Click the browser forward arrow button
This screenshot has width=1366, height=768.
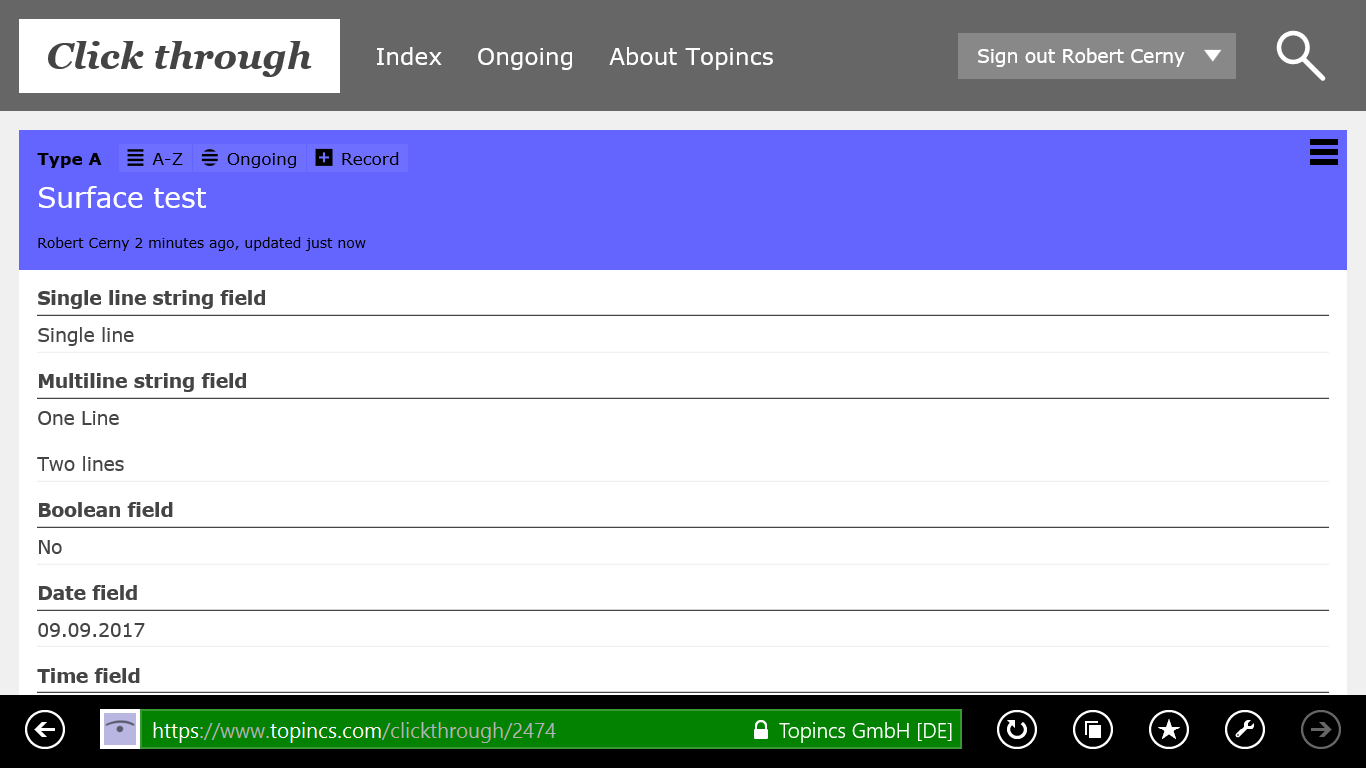[1320, 730]
